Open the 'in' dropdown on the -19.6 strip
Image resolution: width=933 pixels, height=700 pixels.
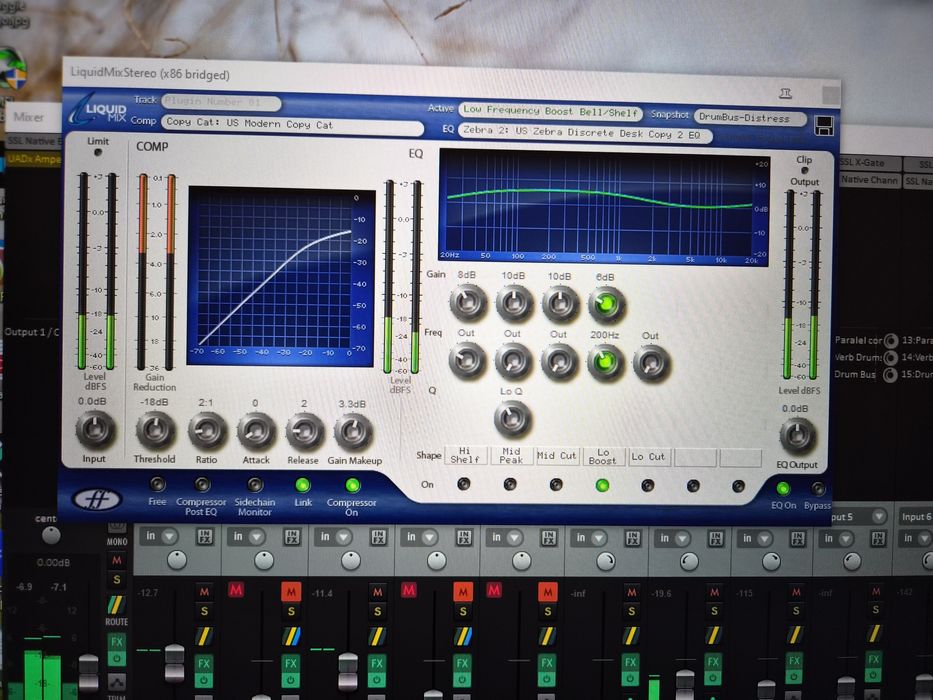pyautogui.click(x=682, y=538)
